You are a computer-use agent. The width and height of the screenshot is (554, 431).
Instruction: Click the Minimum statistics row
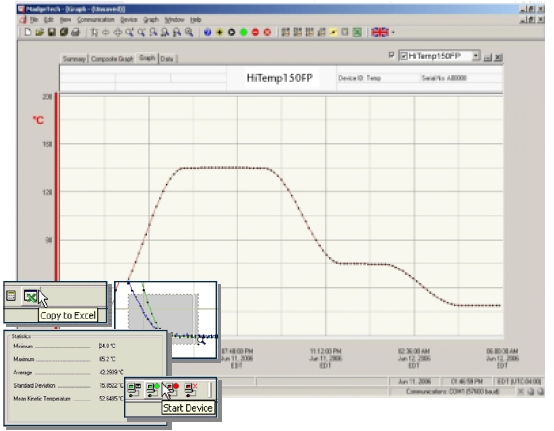(64, 346)
